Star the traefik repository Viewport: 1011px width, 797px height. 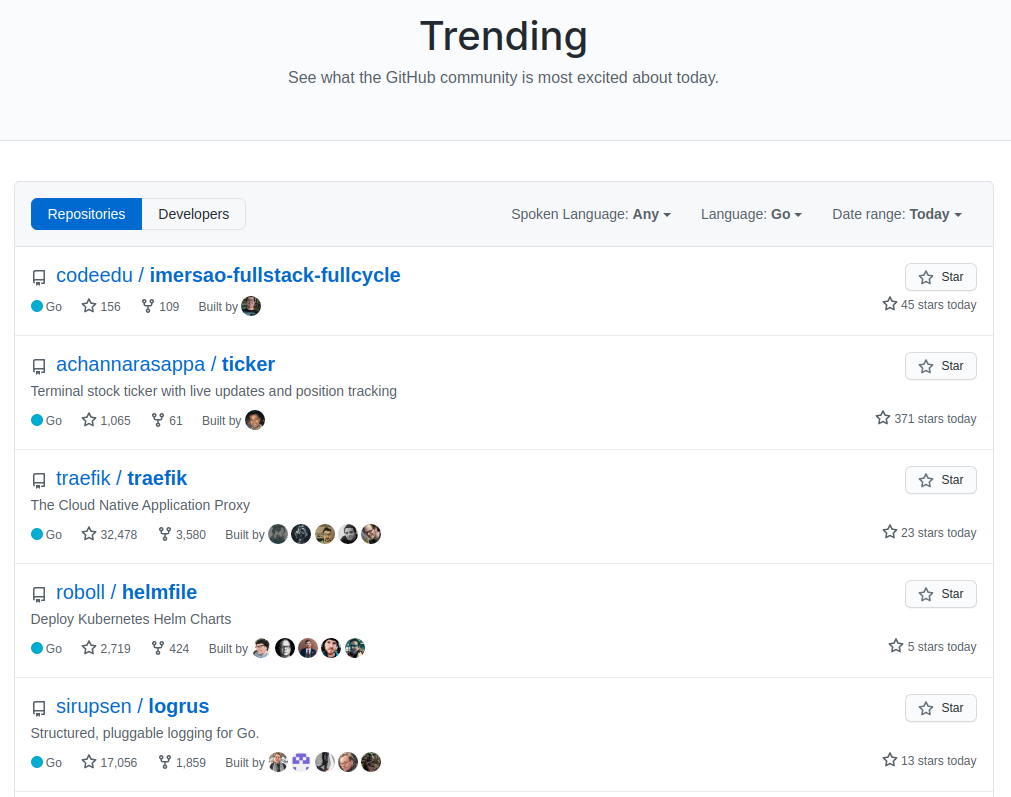pos(941,480)
